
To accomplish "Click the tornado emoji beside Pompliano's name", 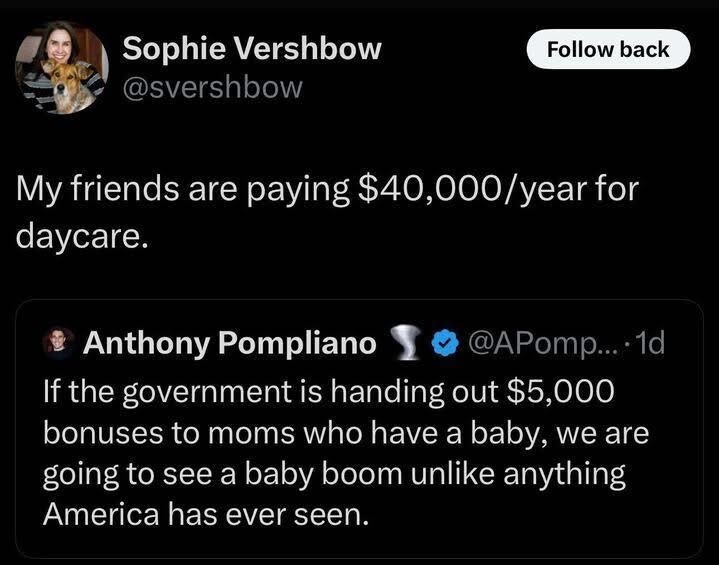I will click(x=404, y=343).
